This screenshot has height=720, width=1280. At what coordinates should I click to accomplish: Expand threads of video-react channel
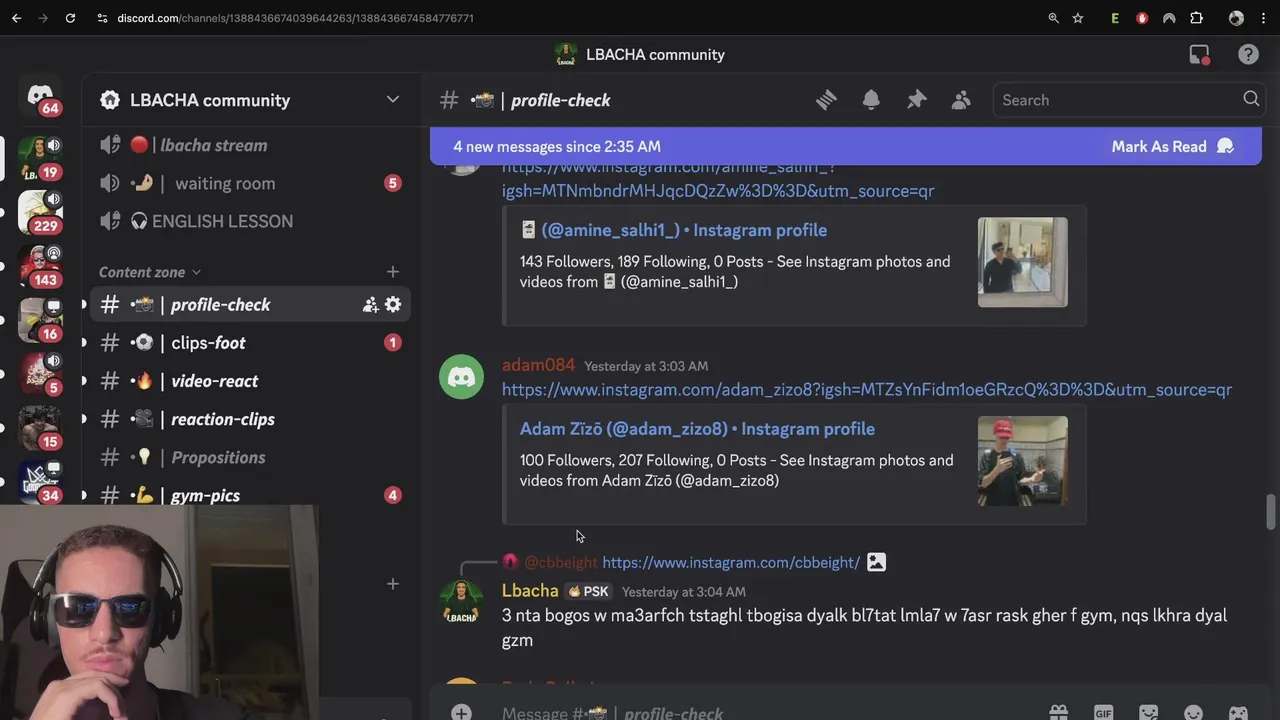[84, 381]
